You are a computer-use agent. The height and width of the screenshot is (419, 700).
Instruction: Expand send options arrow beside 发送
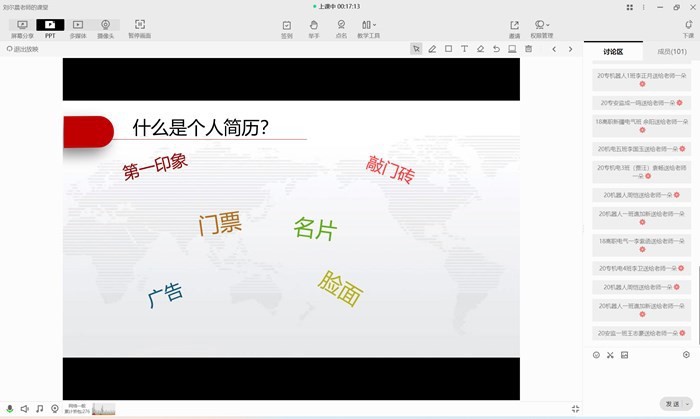point(687,404)
